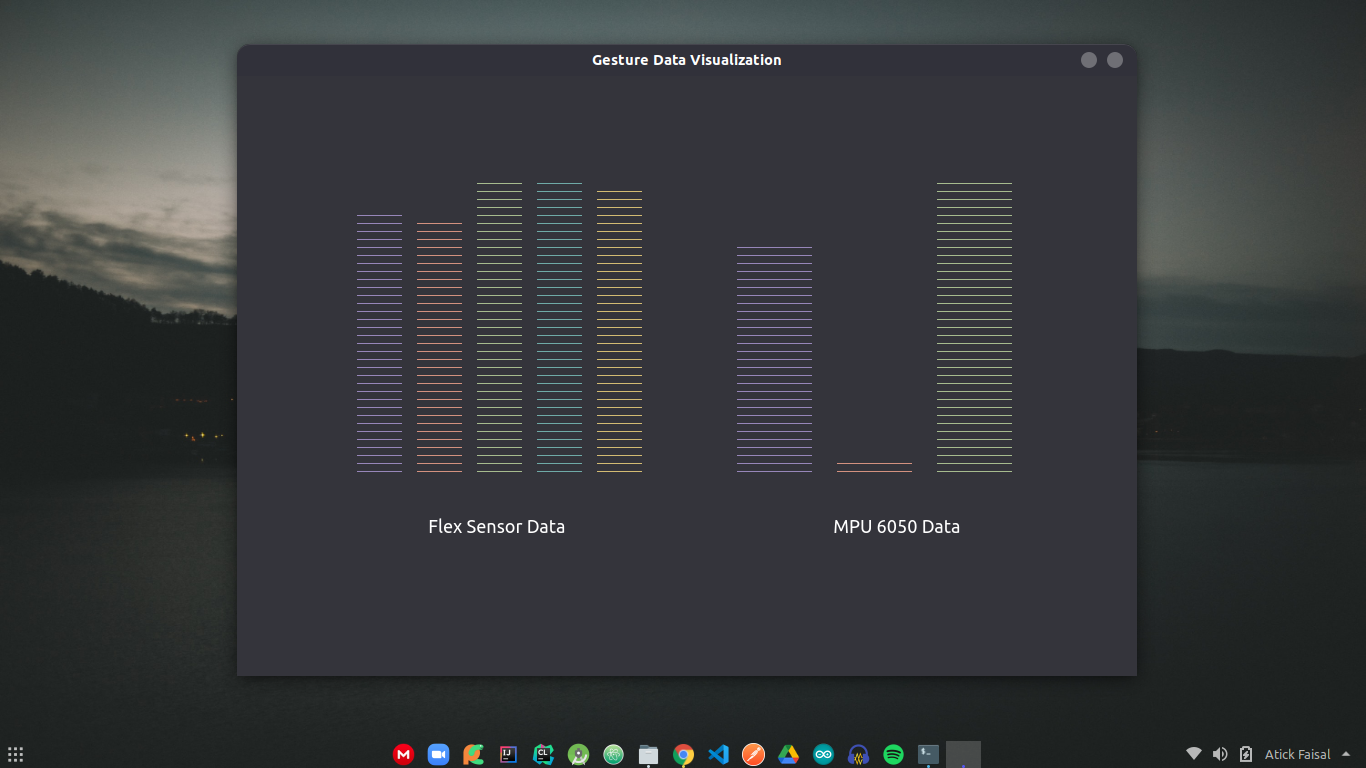Screen dimensions: 1366x768
Task: Click the Flex Sensor Data label
Action: [x=496, y=527]
